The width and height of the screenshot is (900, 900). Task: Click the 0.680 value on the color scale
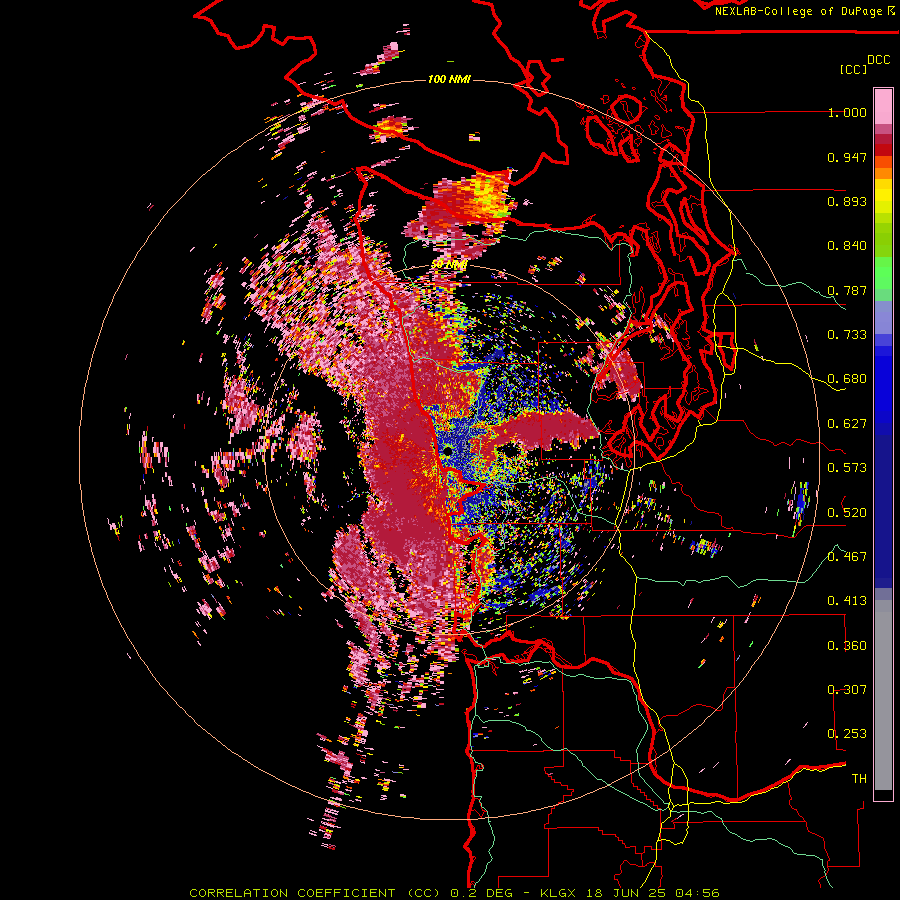coord(847,379)
